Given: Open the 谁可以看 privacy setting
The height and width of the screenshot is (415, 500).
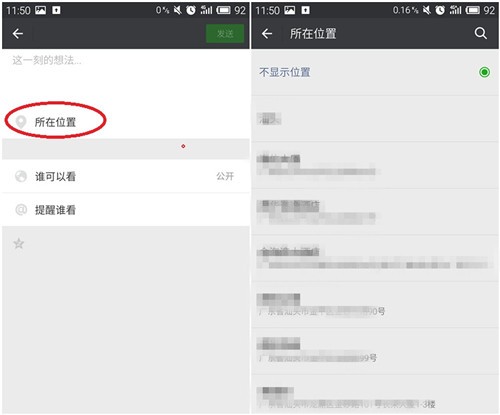Looking at the screenshot, I should (126, 176).
